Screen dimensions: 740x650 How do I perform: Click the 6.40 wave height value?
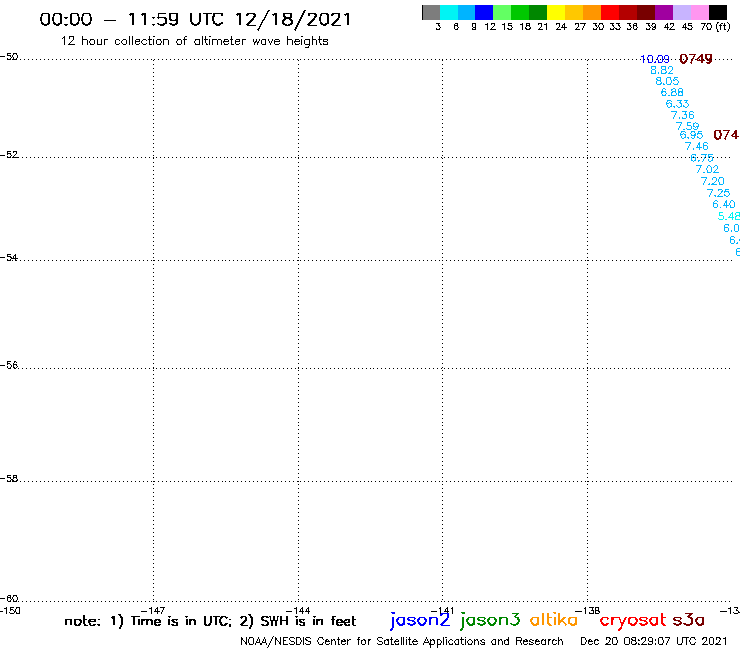723,204
